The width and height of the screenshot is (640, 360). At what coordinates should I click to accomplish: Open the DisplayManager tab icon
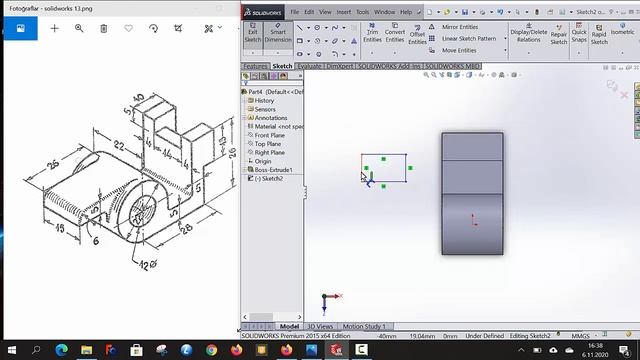coord(284,76)
